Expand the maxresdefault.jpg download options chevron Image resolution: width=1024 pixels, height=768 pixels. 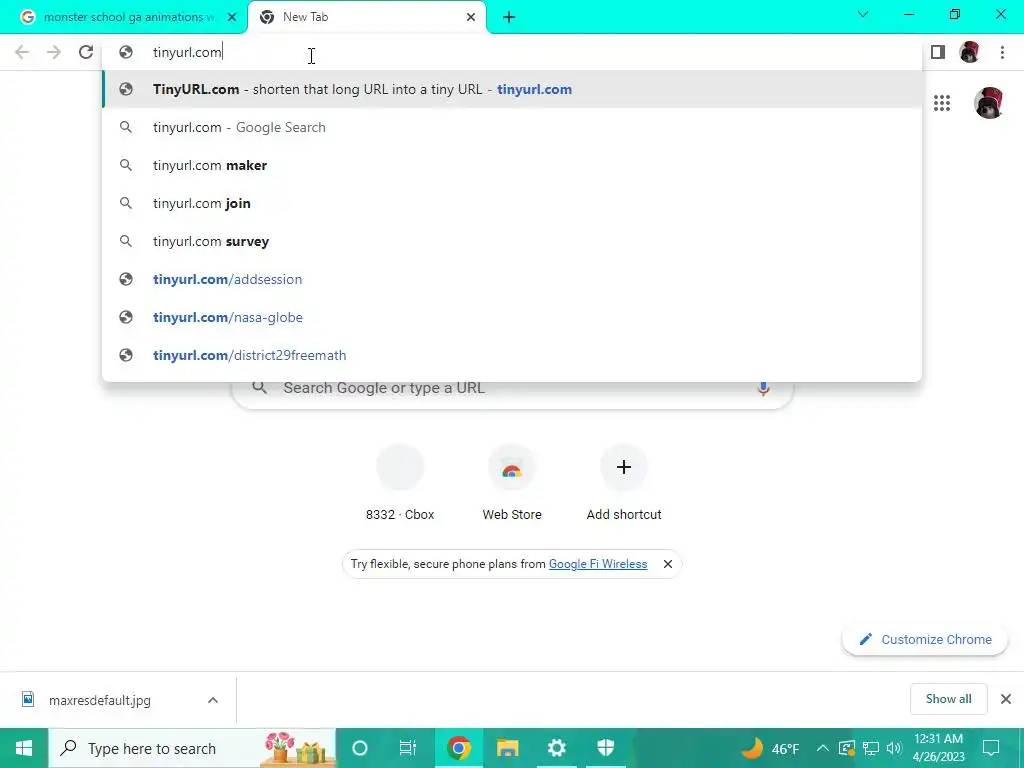[213, 700]
